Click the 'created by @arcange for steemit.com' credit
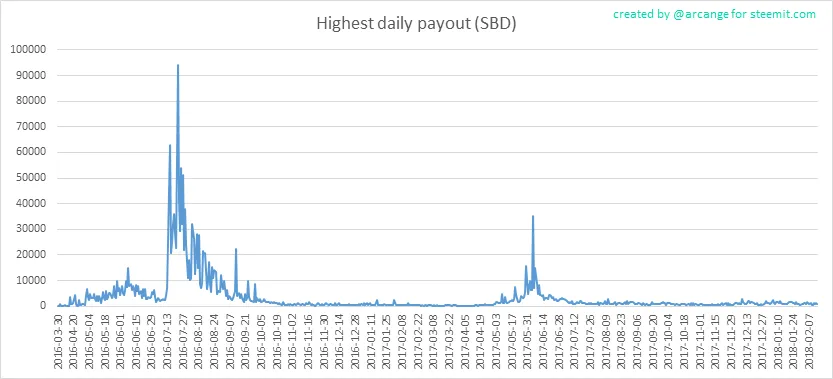Viewport: 833px width, 379px height. [715, 14]
